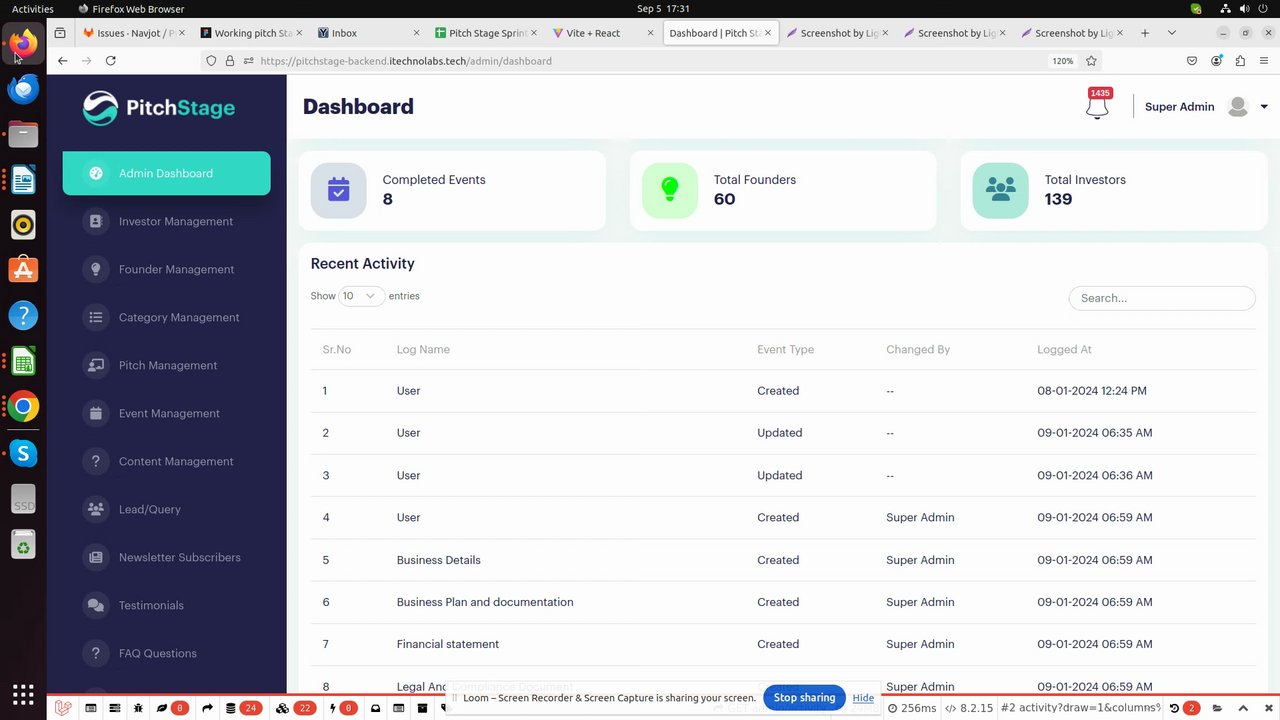The image size is (1280, 720).
Task: Click the Total Investors people icon
Action: [x=1000, y=190]
